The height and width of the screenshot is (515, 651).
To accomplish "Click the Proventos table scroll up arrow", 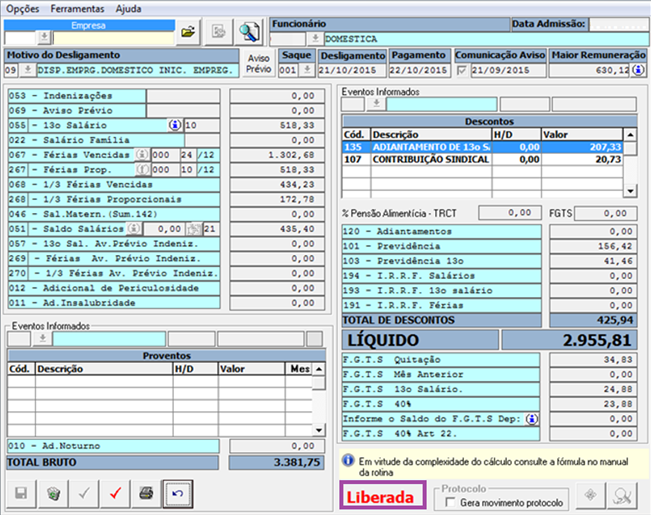I will pyautogui.click(x=319, y=369).
